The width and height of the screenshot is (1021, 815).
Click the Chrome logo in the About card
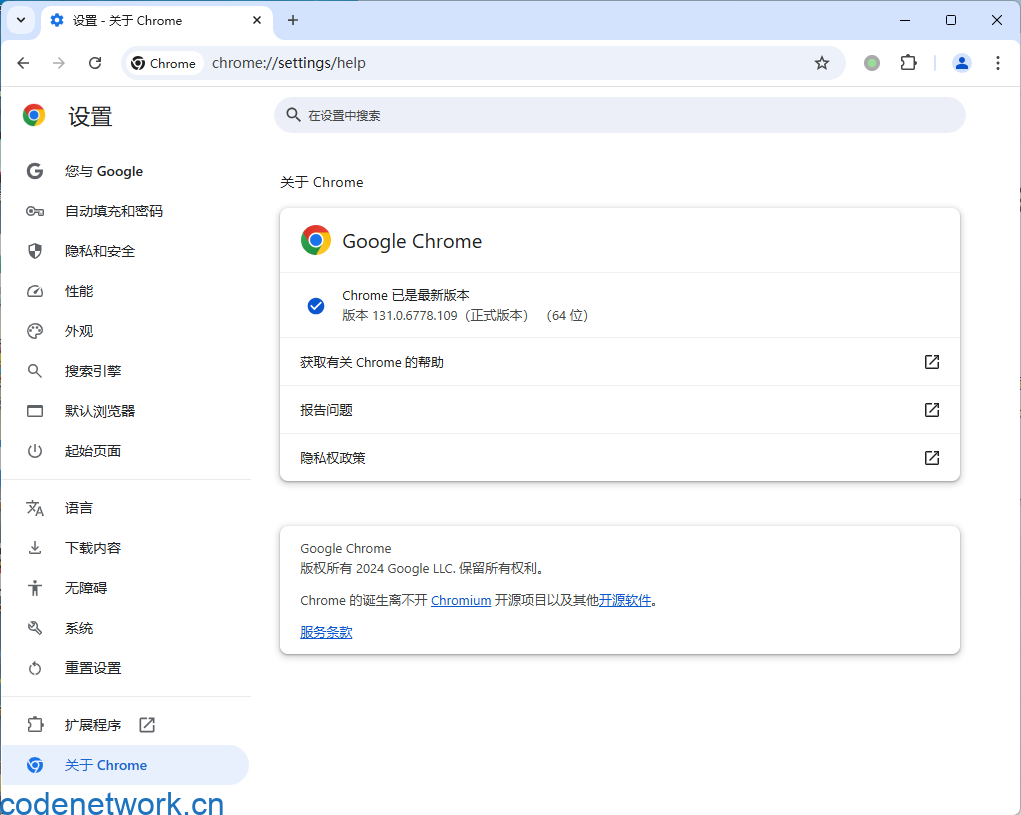click(x=316, y=240)
